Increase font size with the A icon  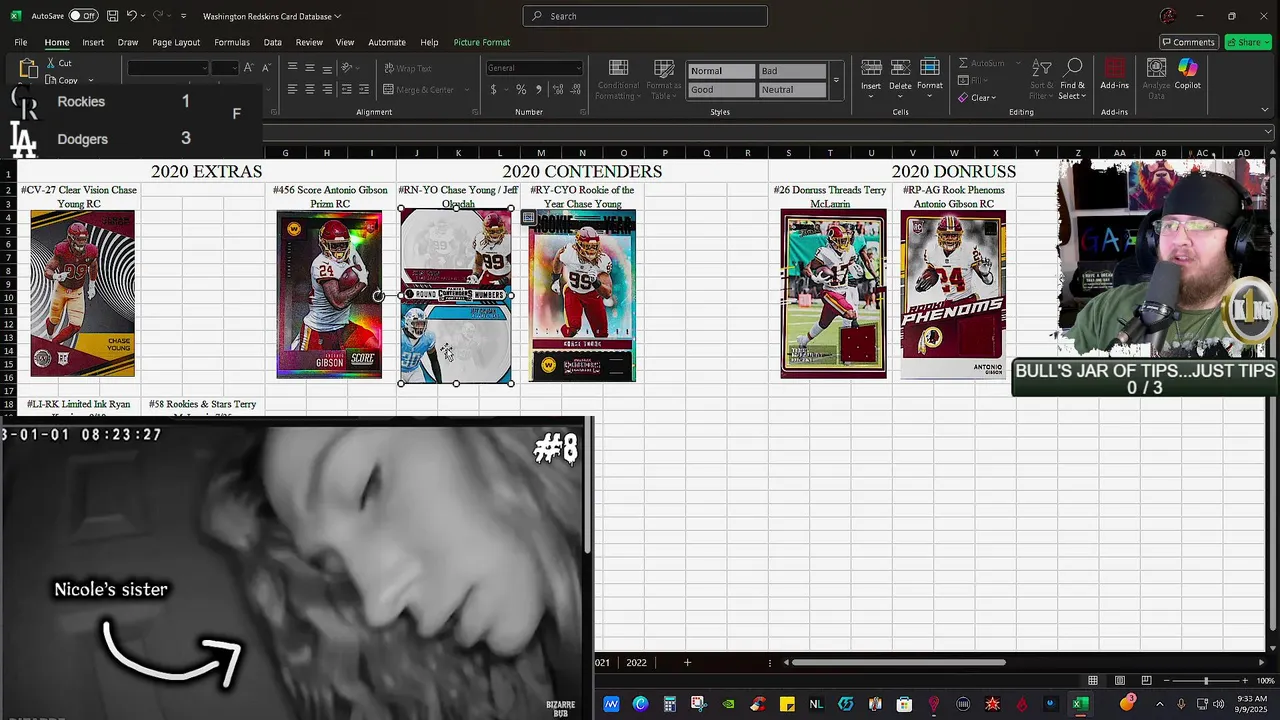click(249, 68)
